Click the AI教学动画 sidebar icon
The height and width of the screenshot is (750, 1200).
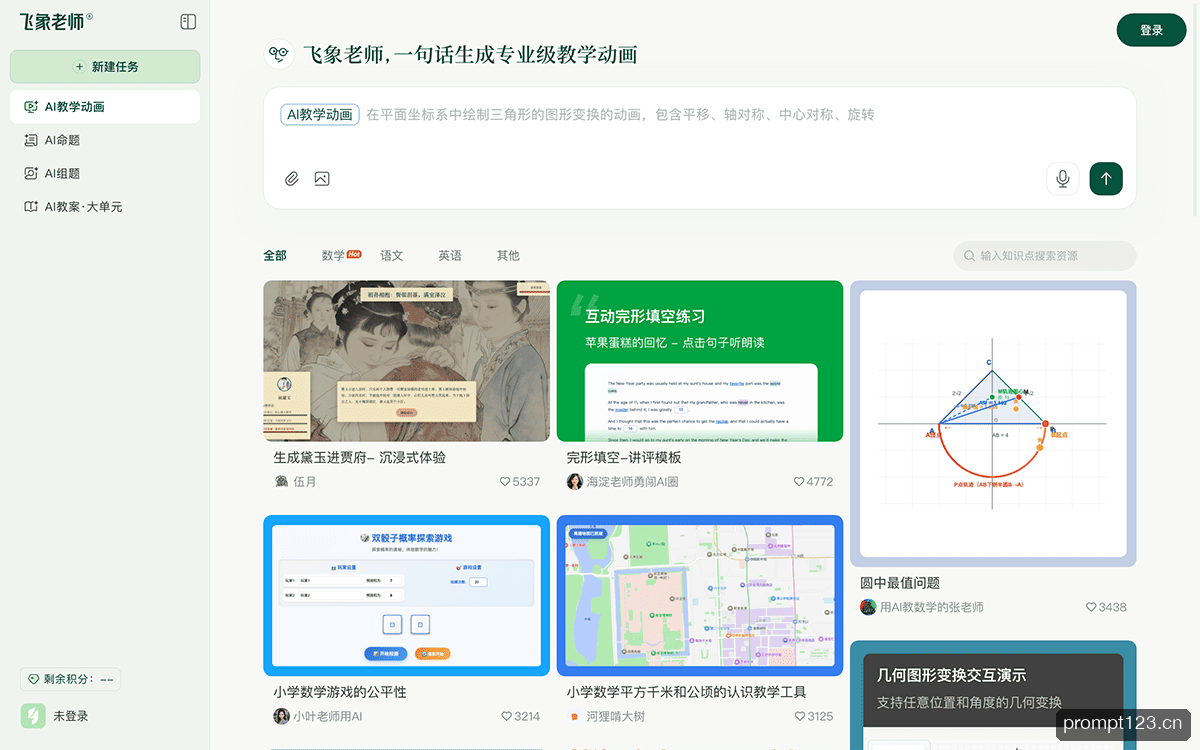pos(30,107)
